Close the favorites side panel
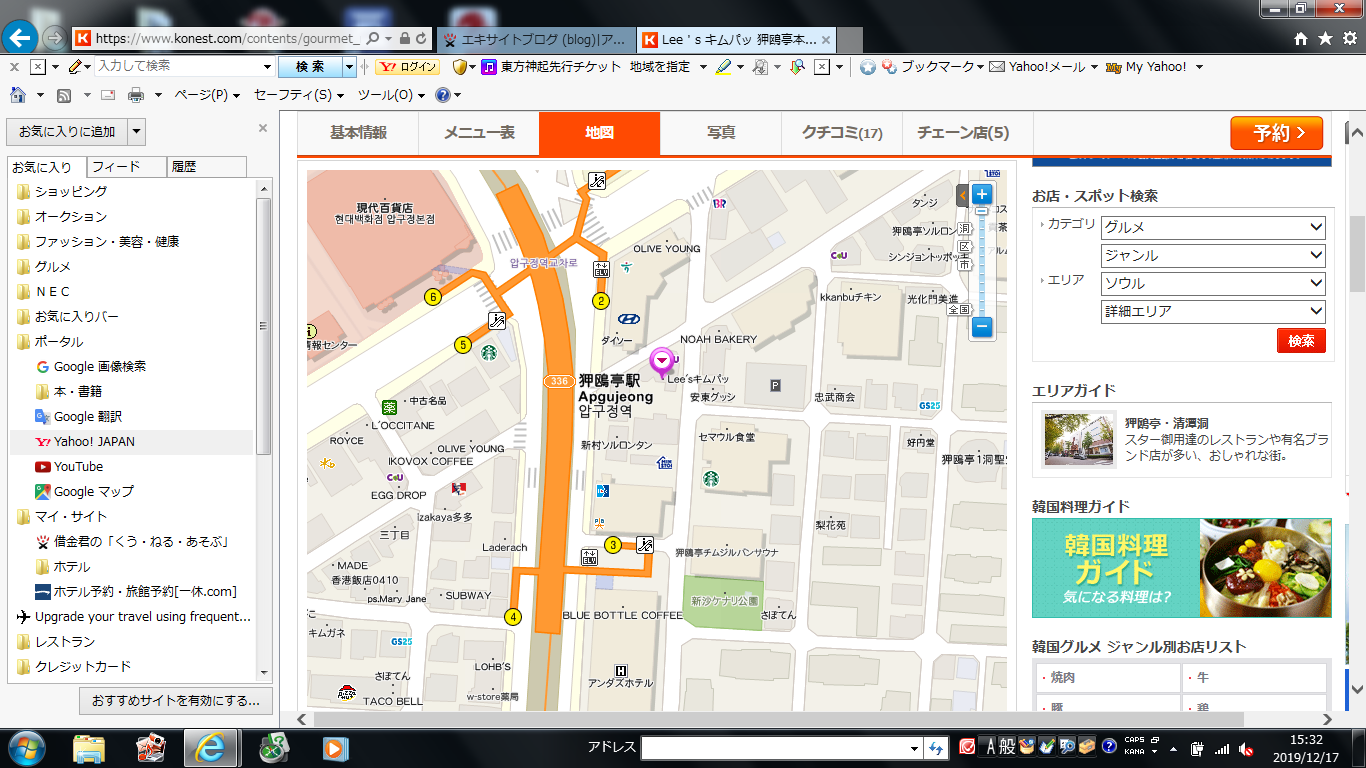 (x=263, y=128)
